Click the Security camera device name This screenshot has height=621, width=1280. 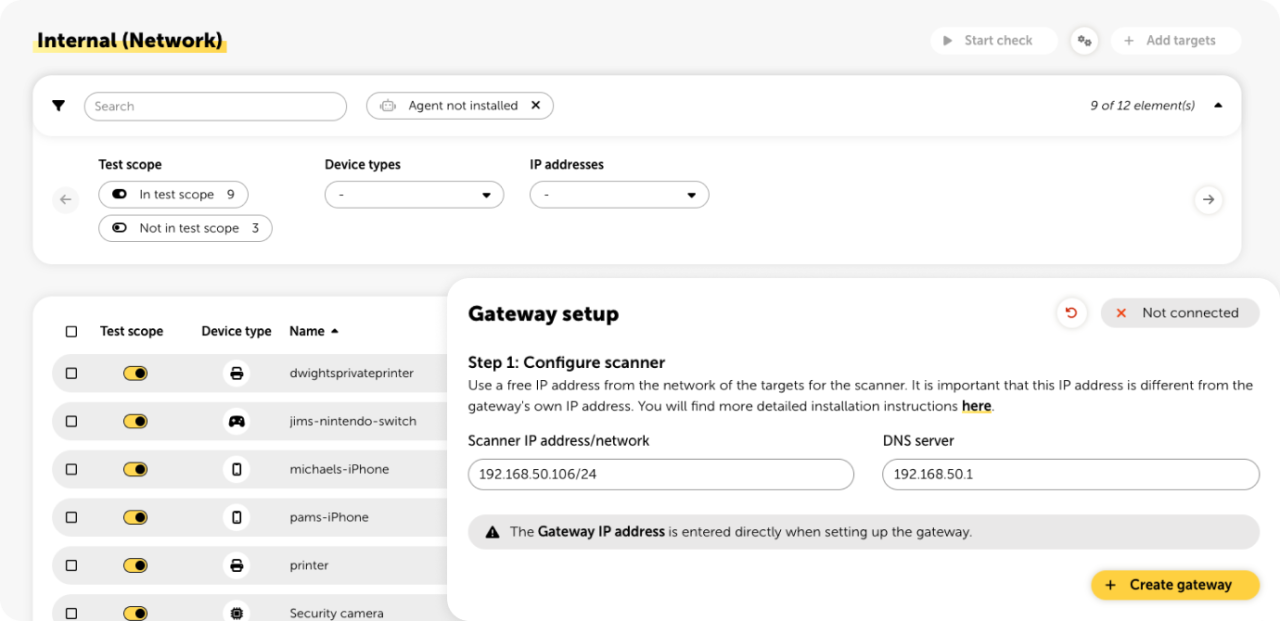pyautogui.click(x=336, y=613)
